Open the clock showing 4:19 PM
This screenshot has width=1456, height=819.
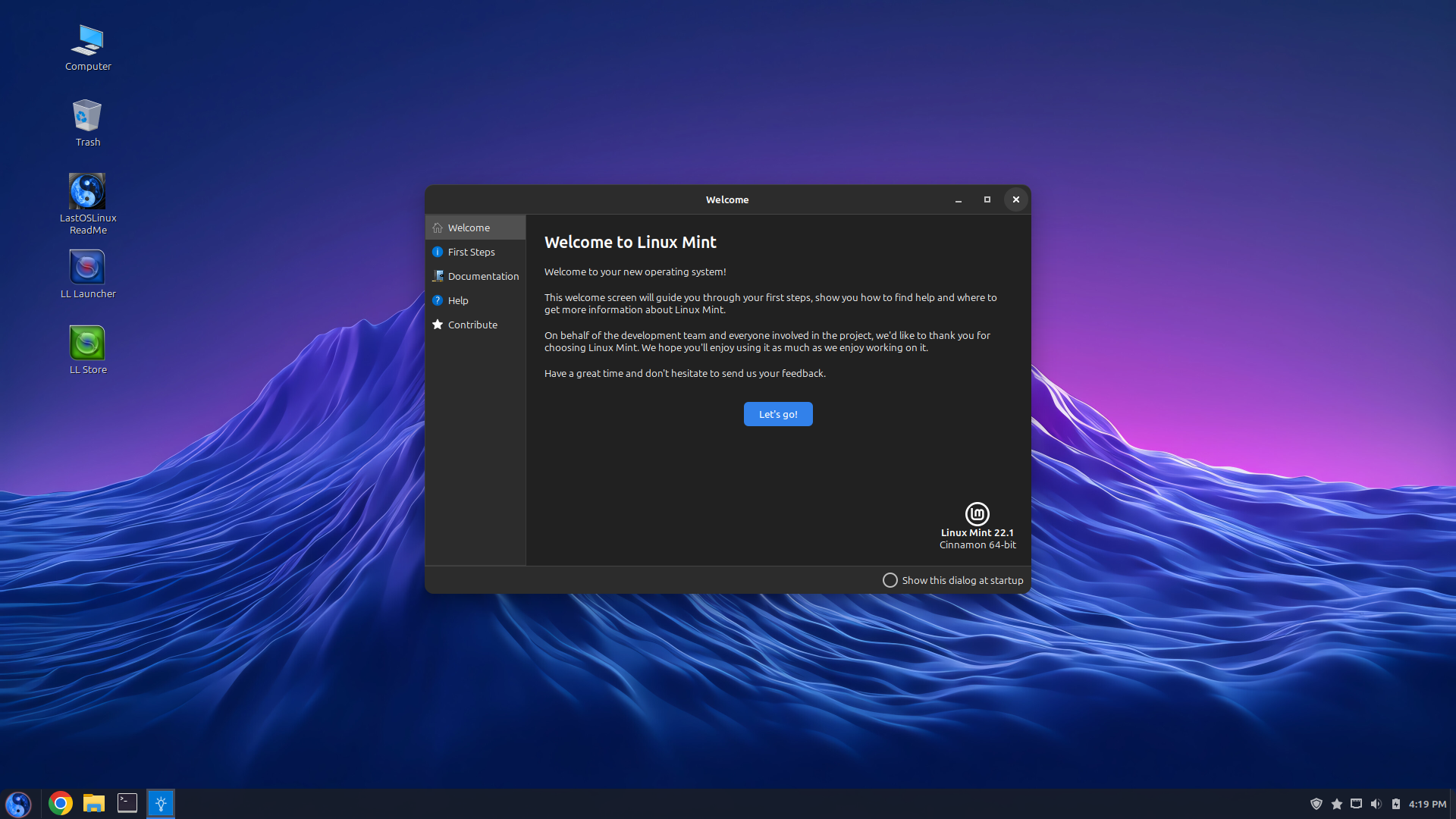[x=1427, y=804]
